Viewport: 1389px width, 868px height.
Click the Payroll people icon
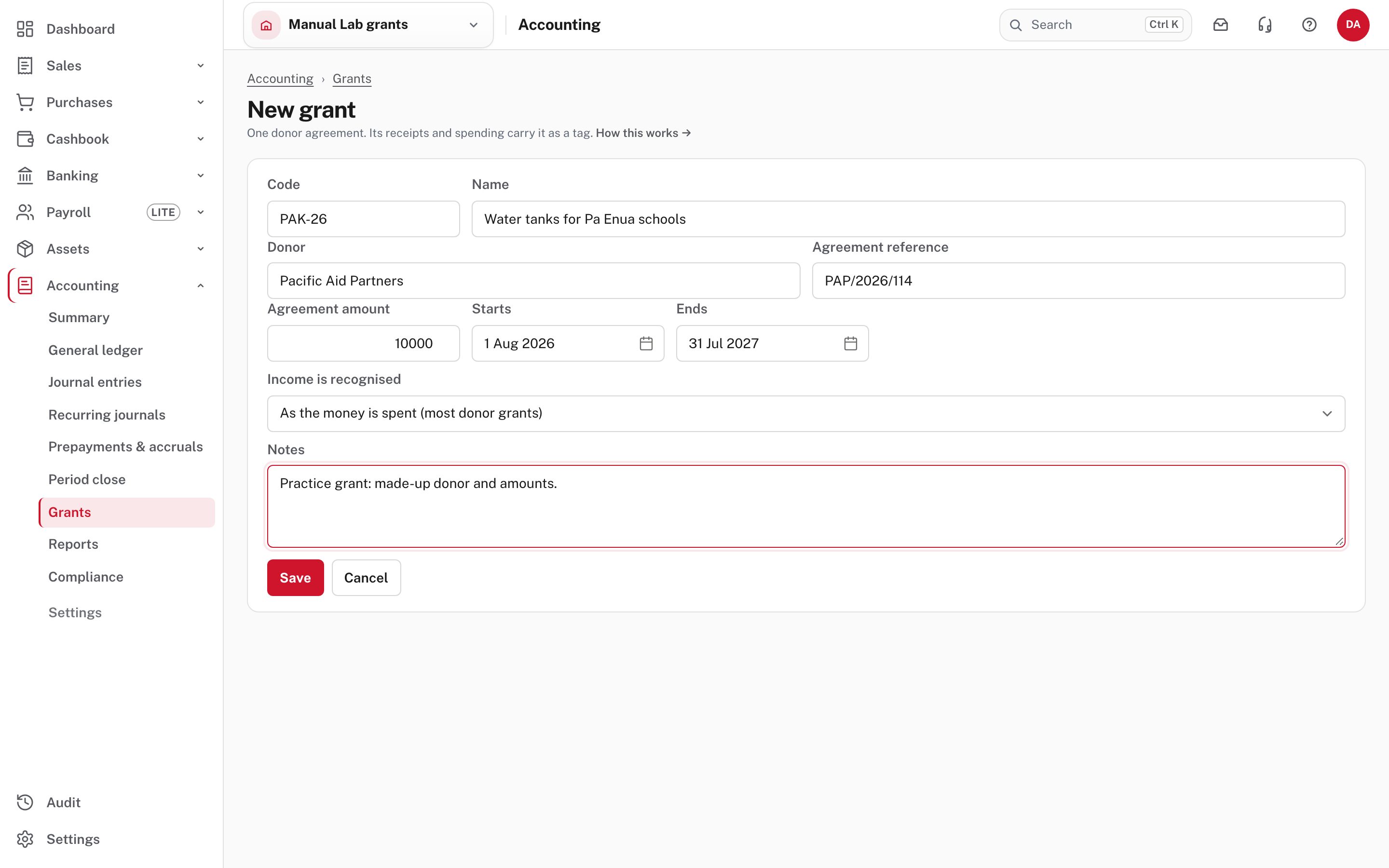(25, 212)
